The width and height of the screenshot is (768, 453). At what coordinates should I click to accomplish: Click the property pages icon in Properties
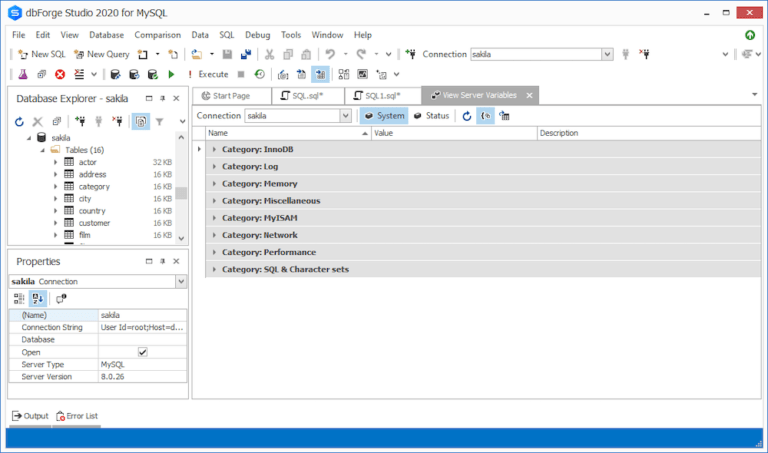pos(61,299)
